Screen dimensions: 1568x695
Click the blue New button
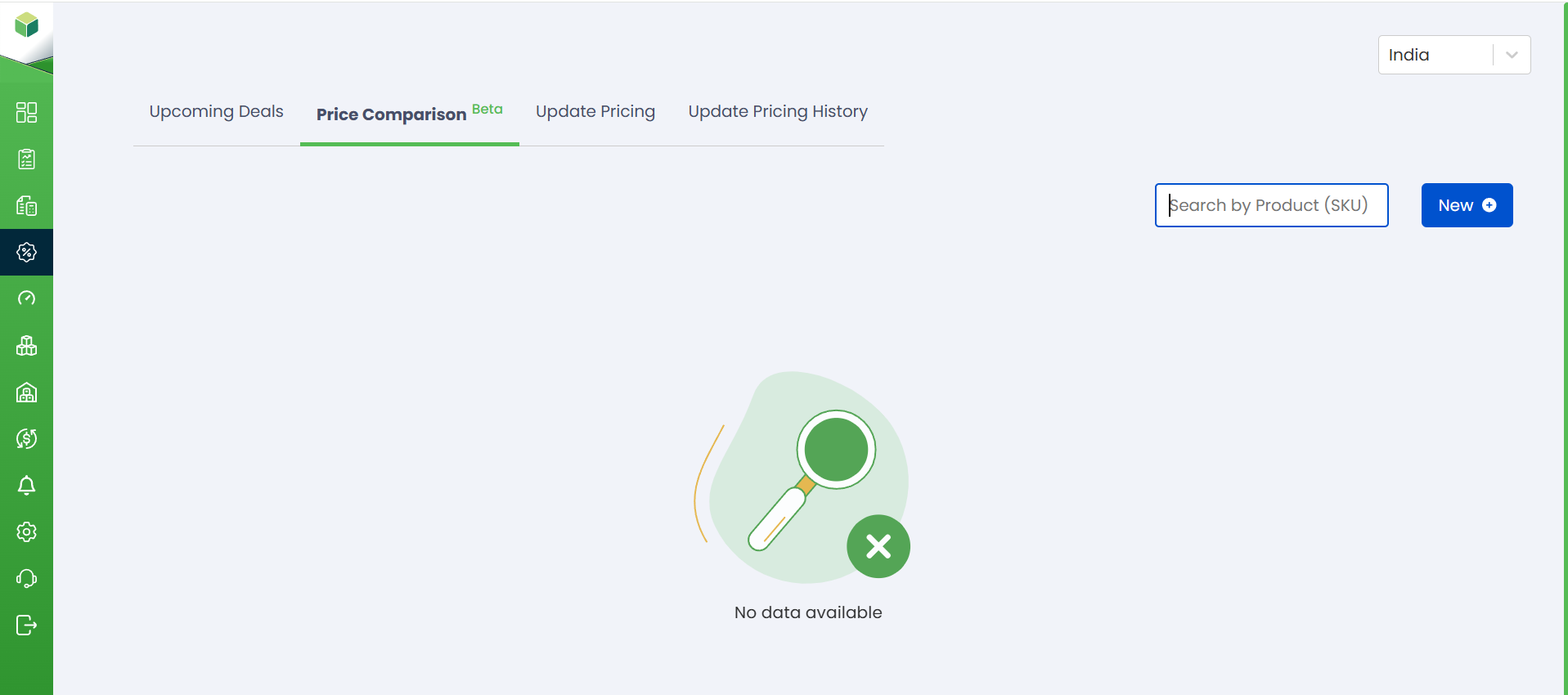[x=1467, y=205]
